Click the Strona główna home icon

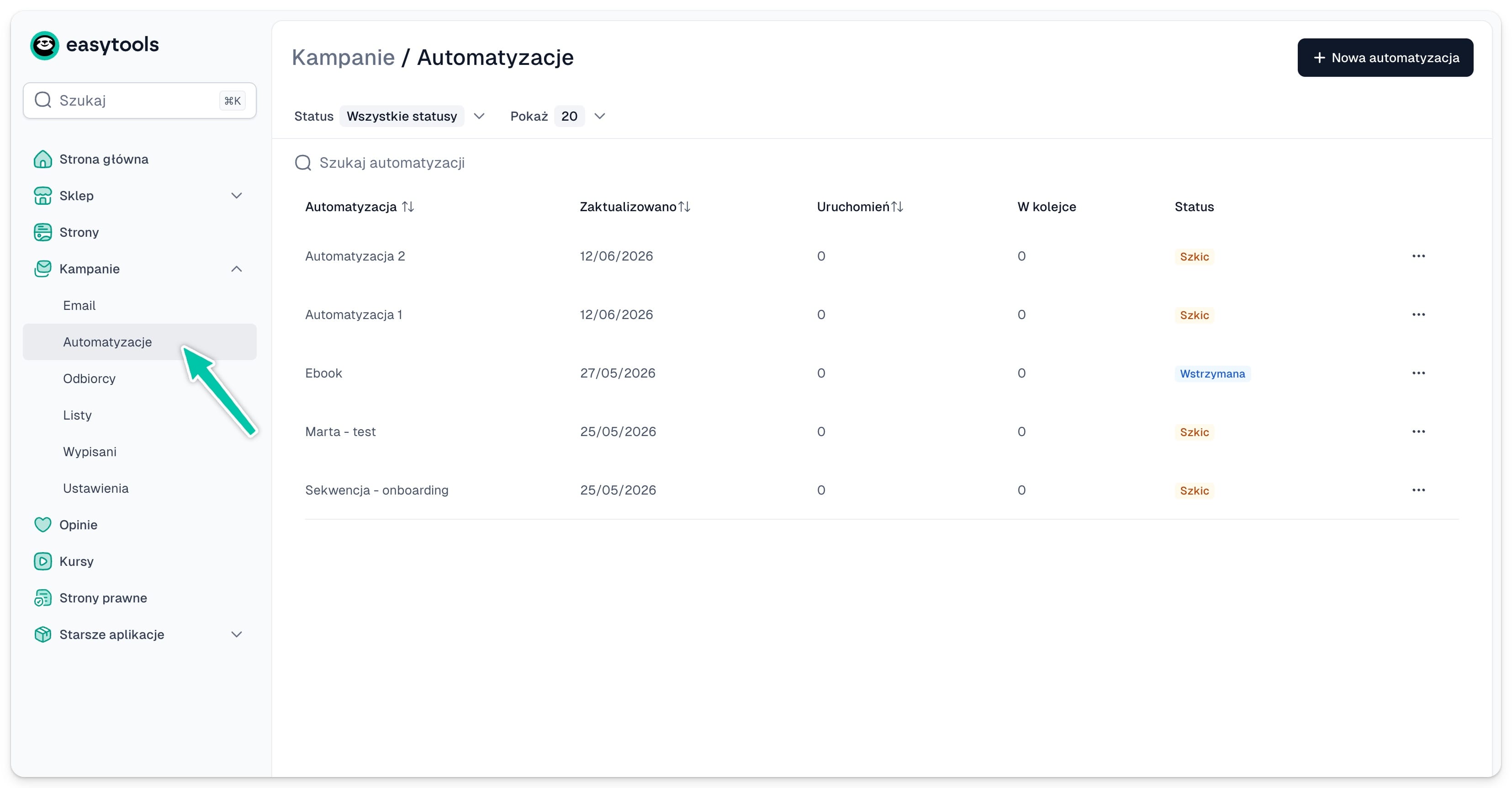[x=43, y=159]
